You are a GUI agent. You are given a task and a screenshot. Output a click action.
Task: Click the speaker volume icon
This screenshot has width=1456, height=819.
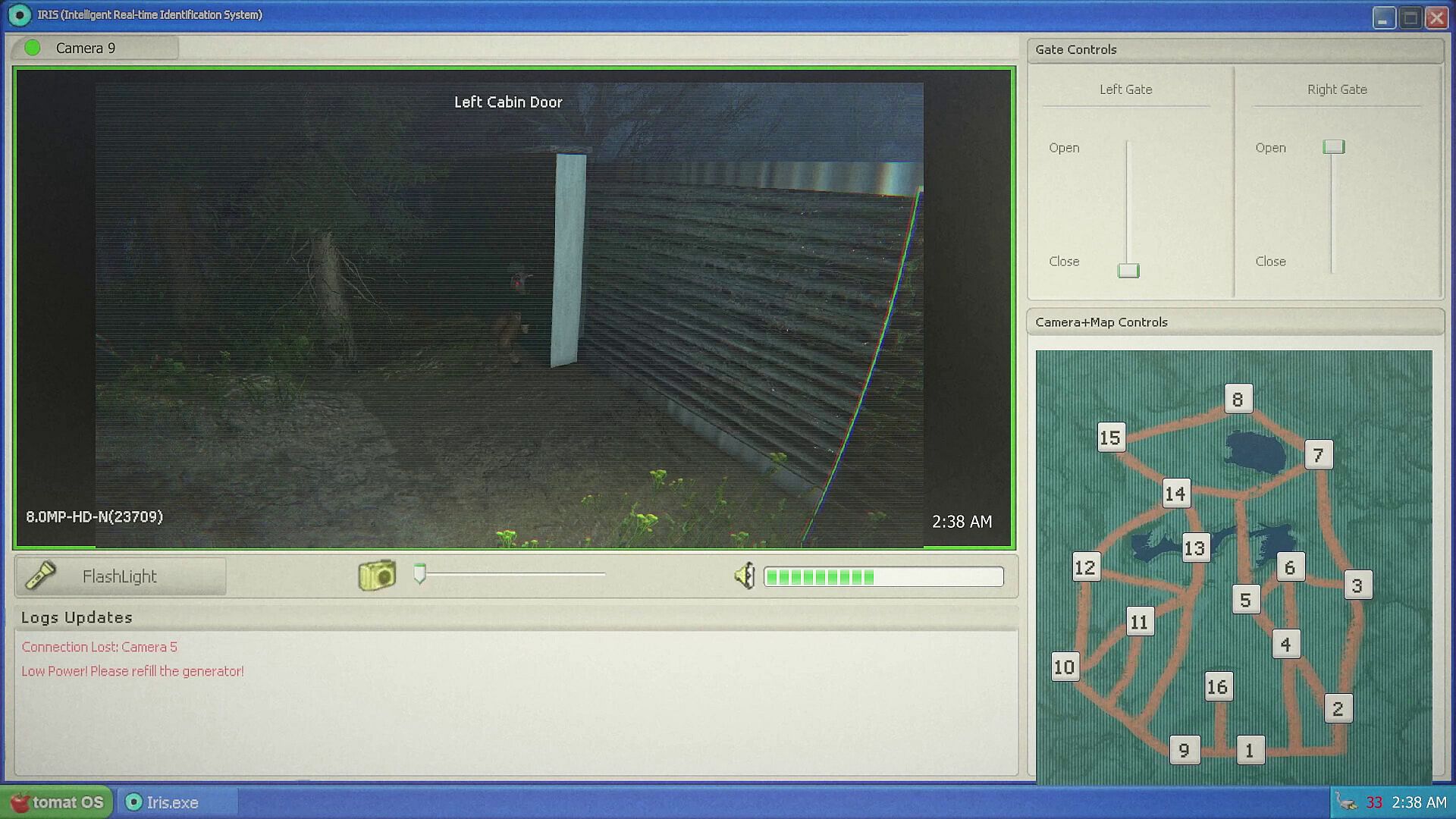point(745,576)
